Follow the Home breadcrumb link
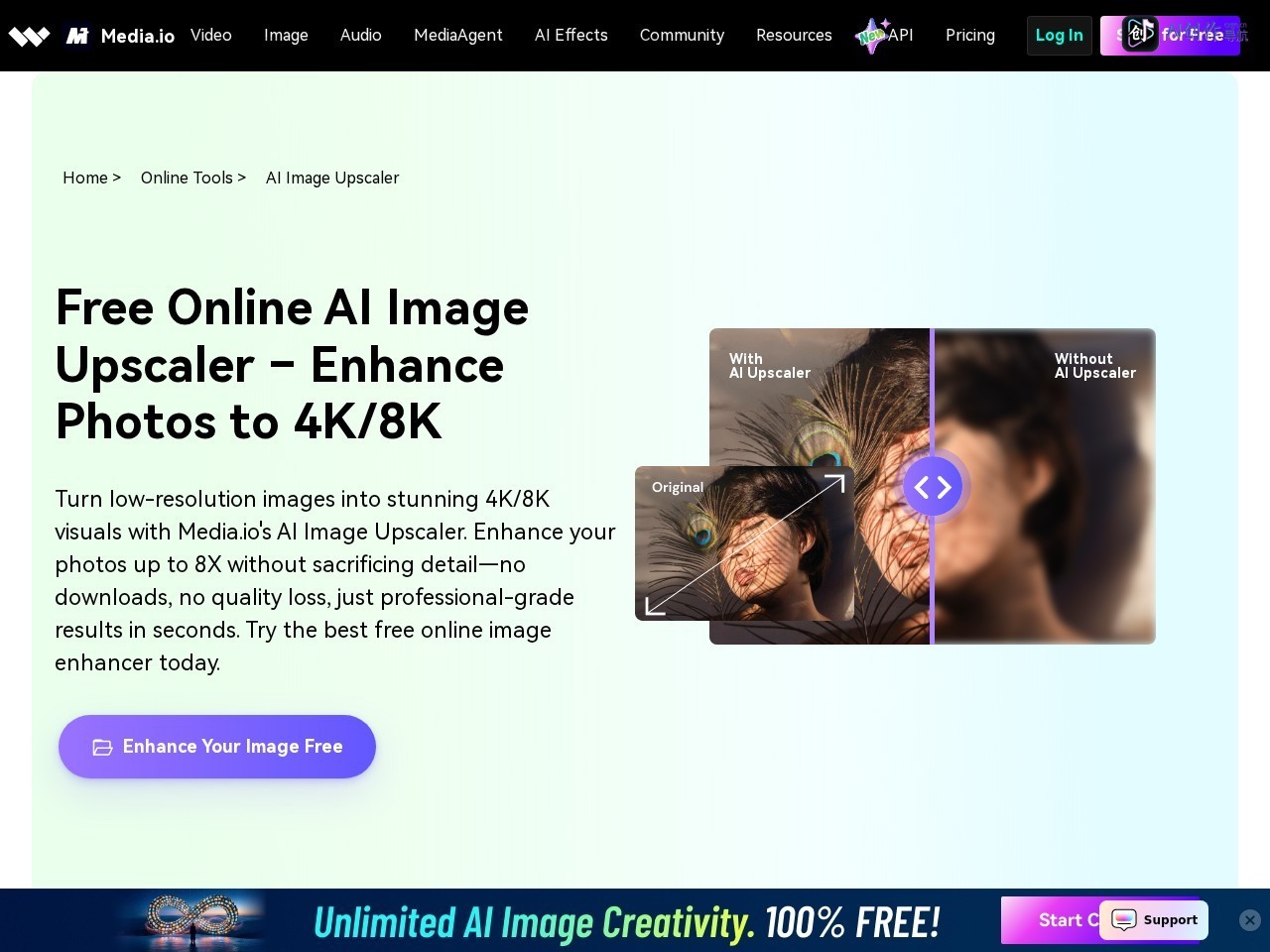The width and height of the screenshot is (1270, 952). click(85, 178)
